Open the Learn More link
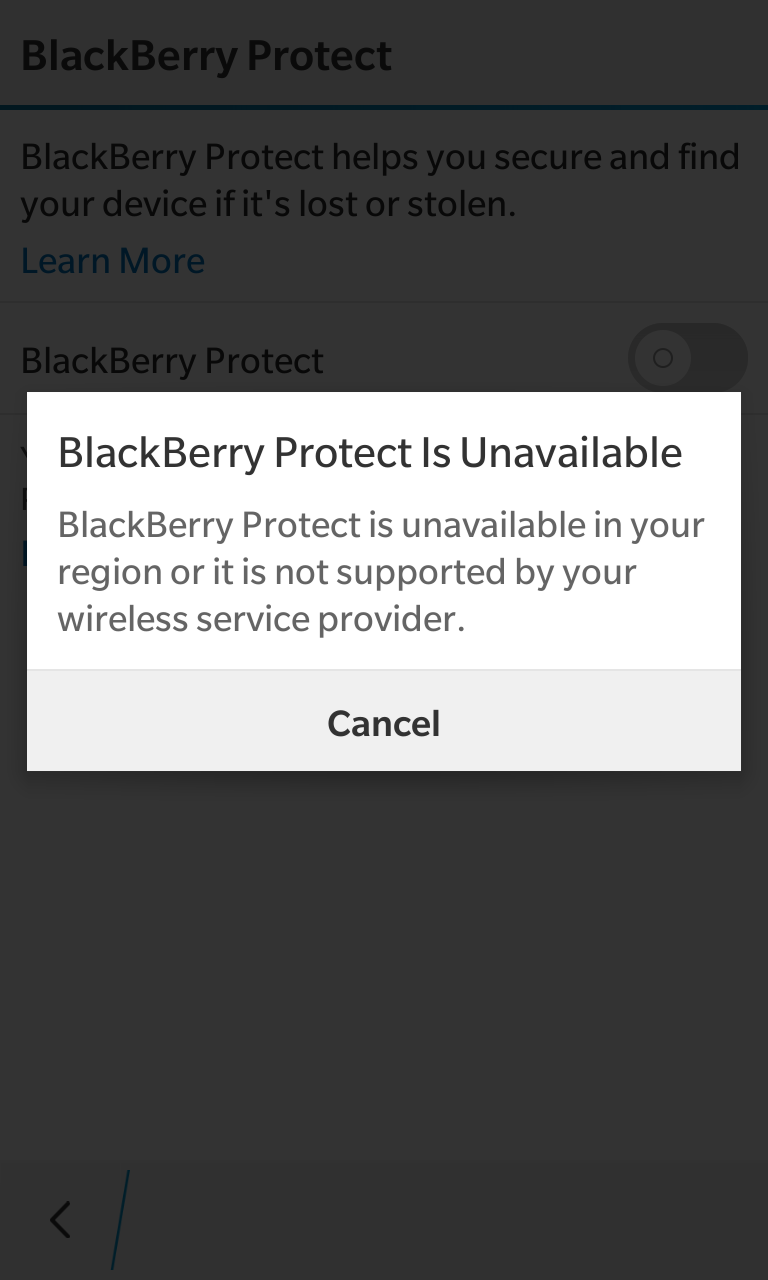The width and height of the screenshot is (768, 1280). [x=113, y=261]
